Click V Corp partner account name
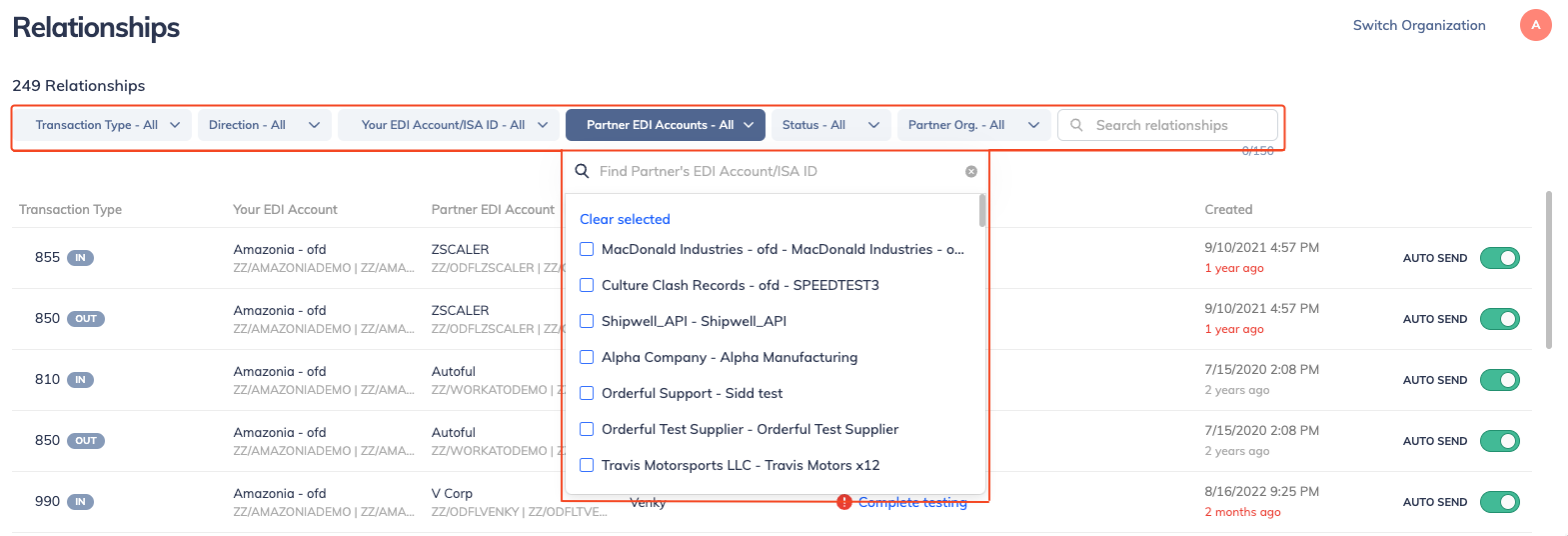The height and width of the screenshot is (536, 1568). coord(452,493)
